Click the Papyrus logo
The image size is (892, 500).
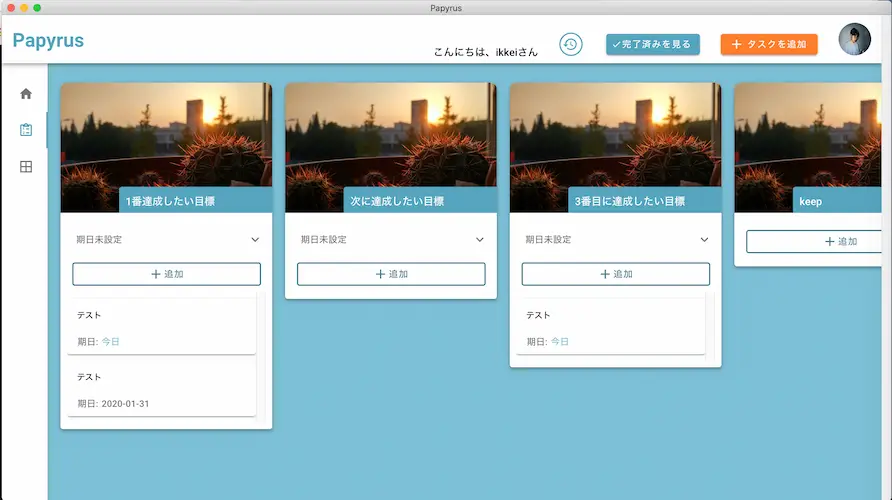point(48,40)
